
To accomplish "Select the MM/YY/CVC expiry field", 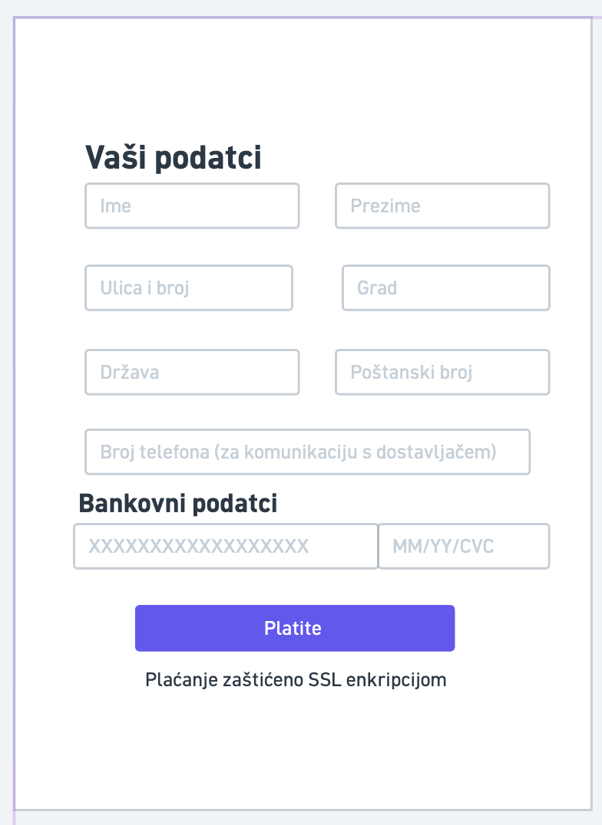I will point(464,546).
